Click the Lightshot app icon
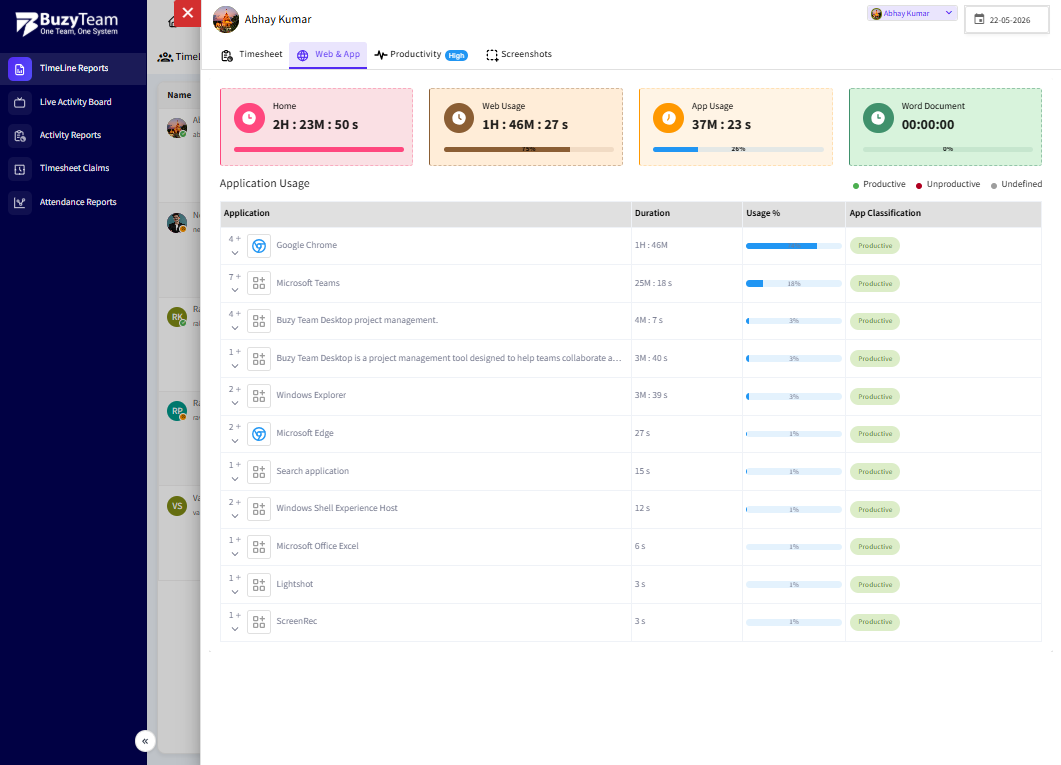Screen dimensions: 1061x765 coord(259,584)
